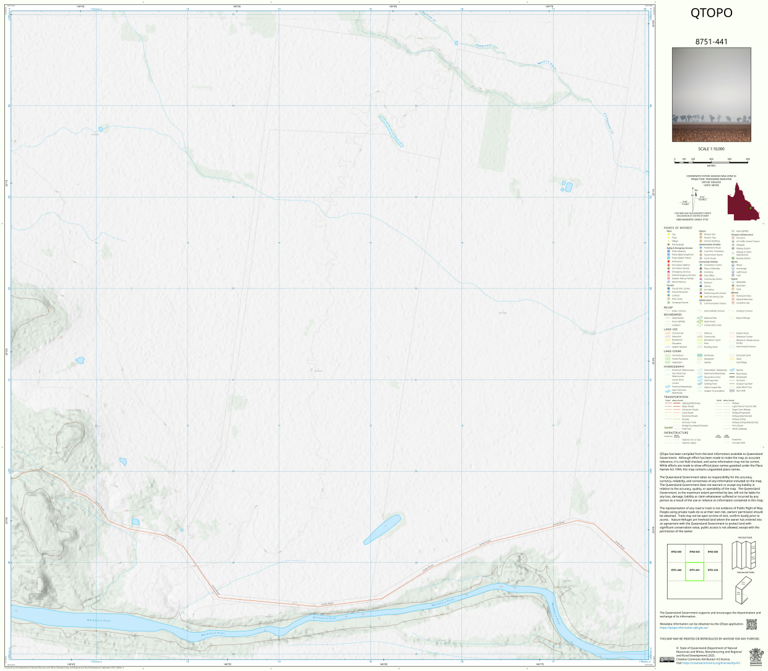Screen dimensions: 768x671
Task: Click the QR code for QTopo application
Action: 751,624
